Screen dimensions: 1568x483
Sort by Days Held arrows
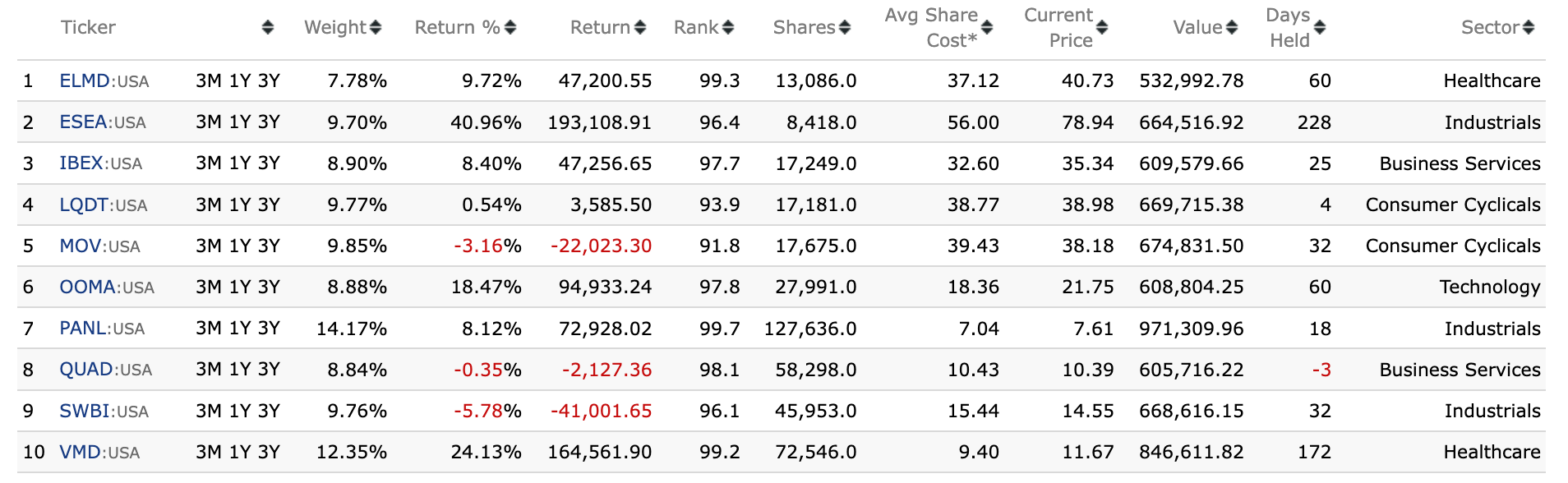pyautogui.click(x=1320, y=27)
